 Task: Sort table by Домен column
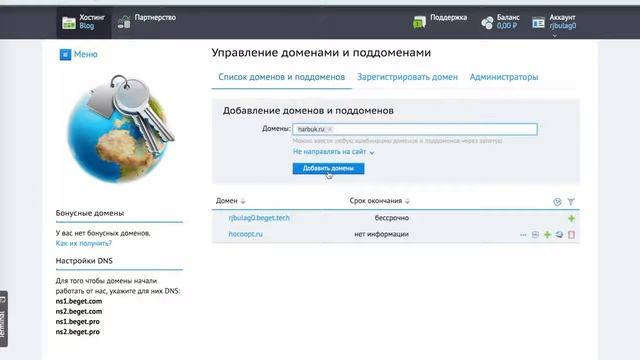tap(230, 201)
